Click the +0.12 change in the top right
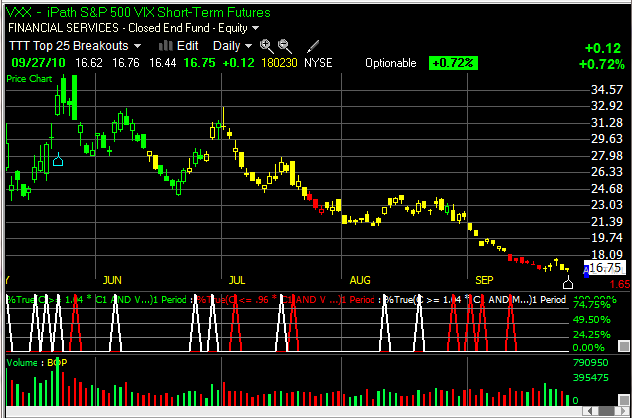This screenshot has height=418, width=632. pos(603,48)
